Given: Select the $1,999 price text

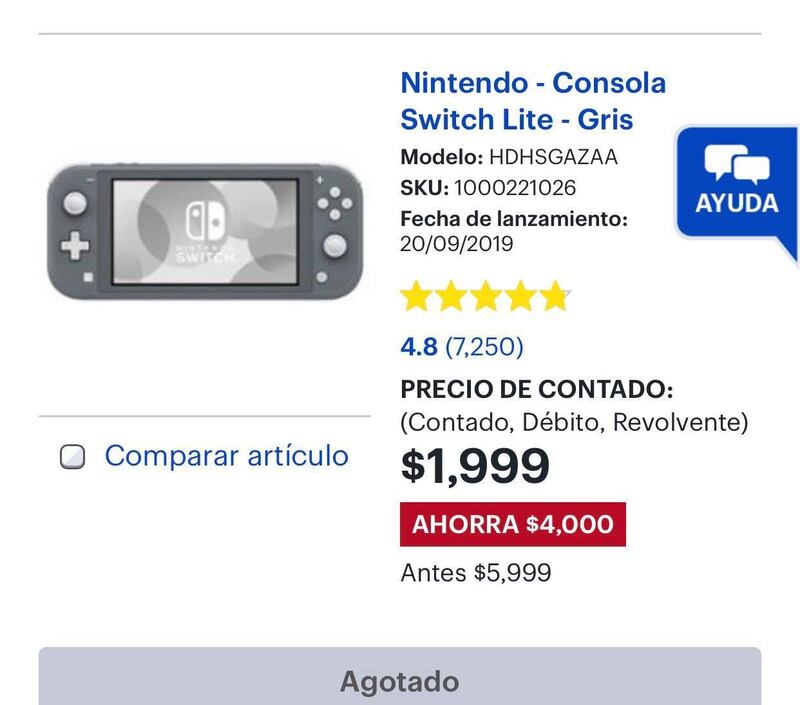Looking at the screenshot, I should tap(475, 466).
